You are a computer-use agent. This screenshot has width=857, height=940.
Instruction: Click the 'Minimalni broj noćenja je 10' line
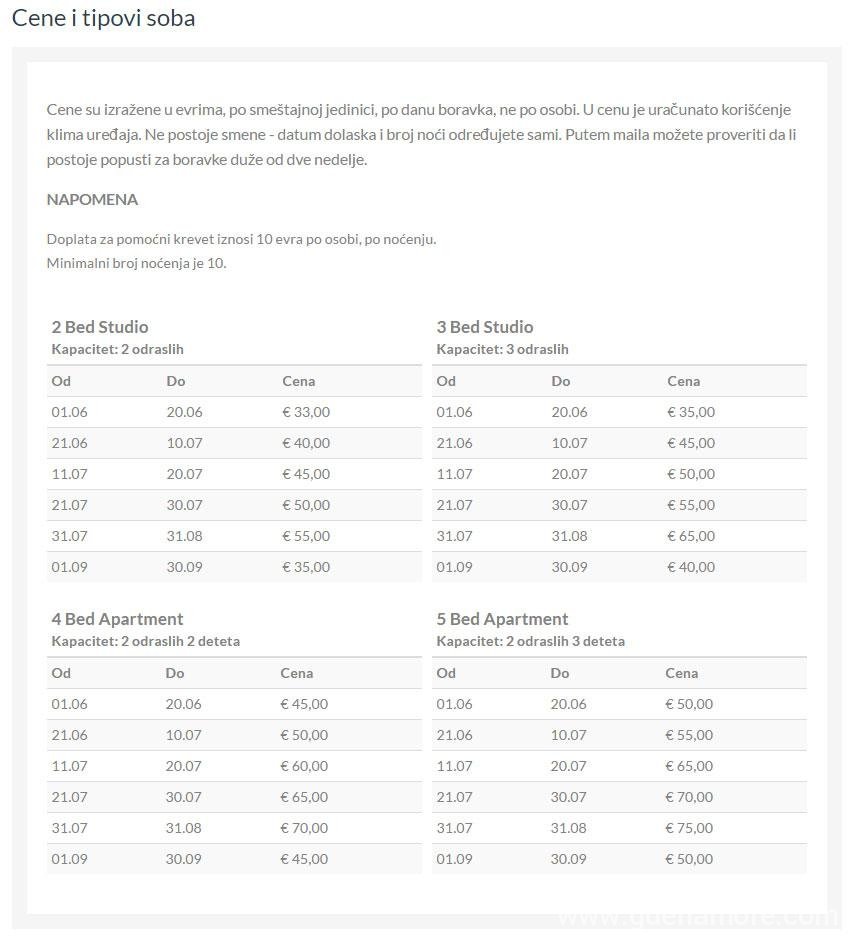click(136, 263)
